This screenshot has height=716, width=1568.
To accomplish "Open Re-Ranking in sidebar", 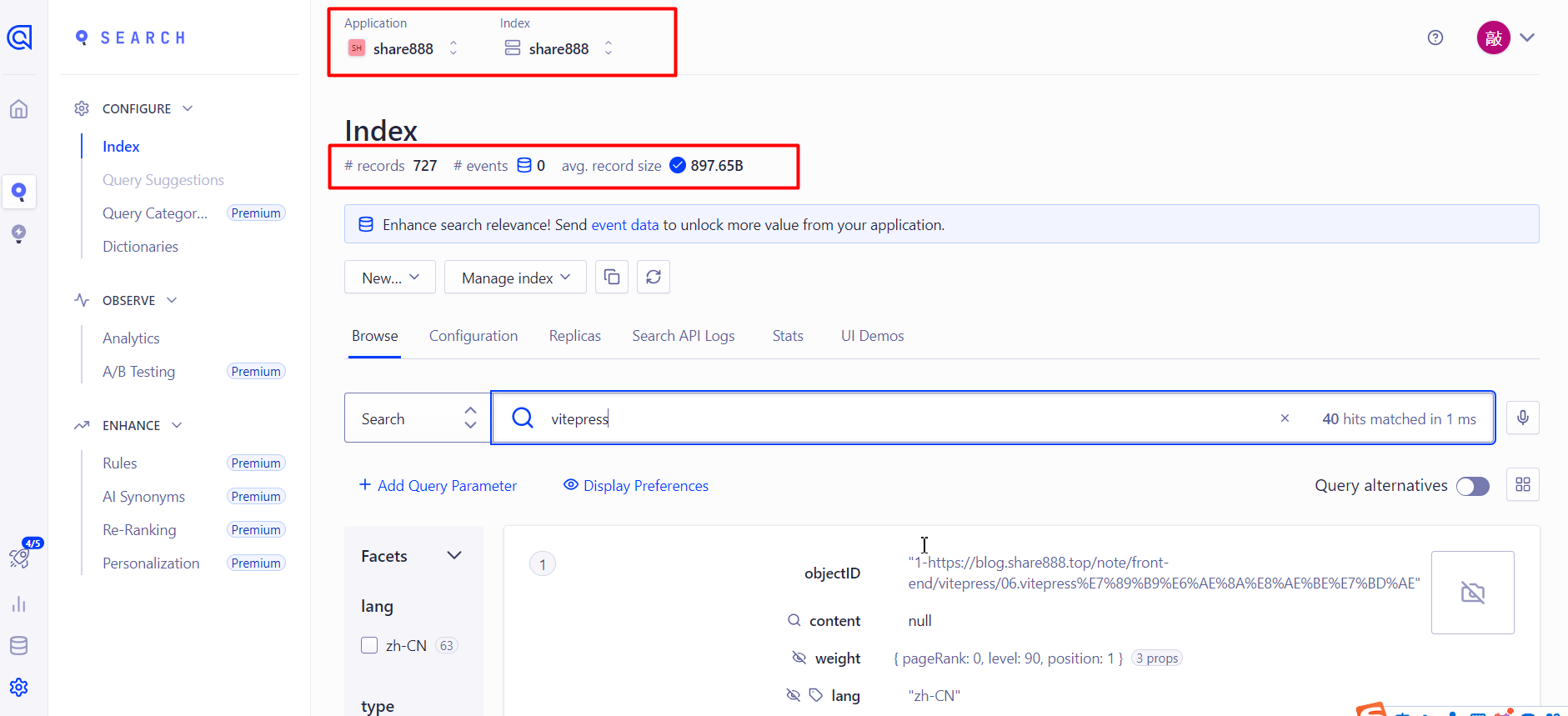I will 139,530.
